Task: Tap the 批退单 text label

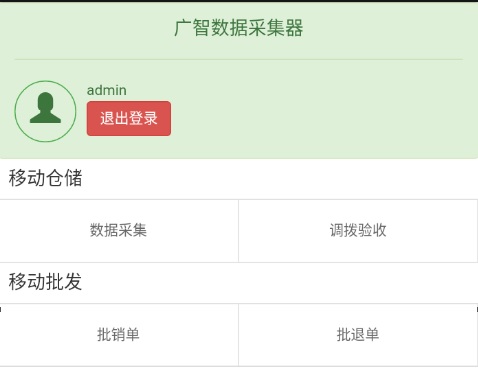Action: [x=358, y=334]
